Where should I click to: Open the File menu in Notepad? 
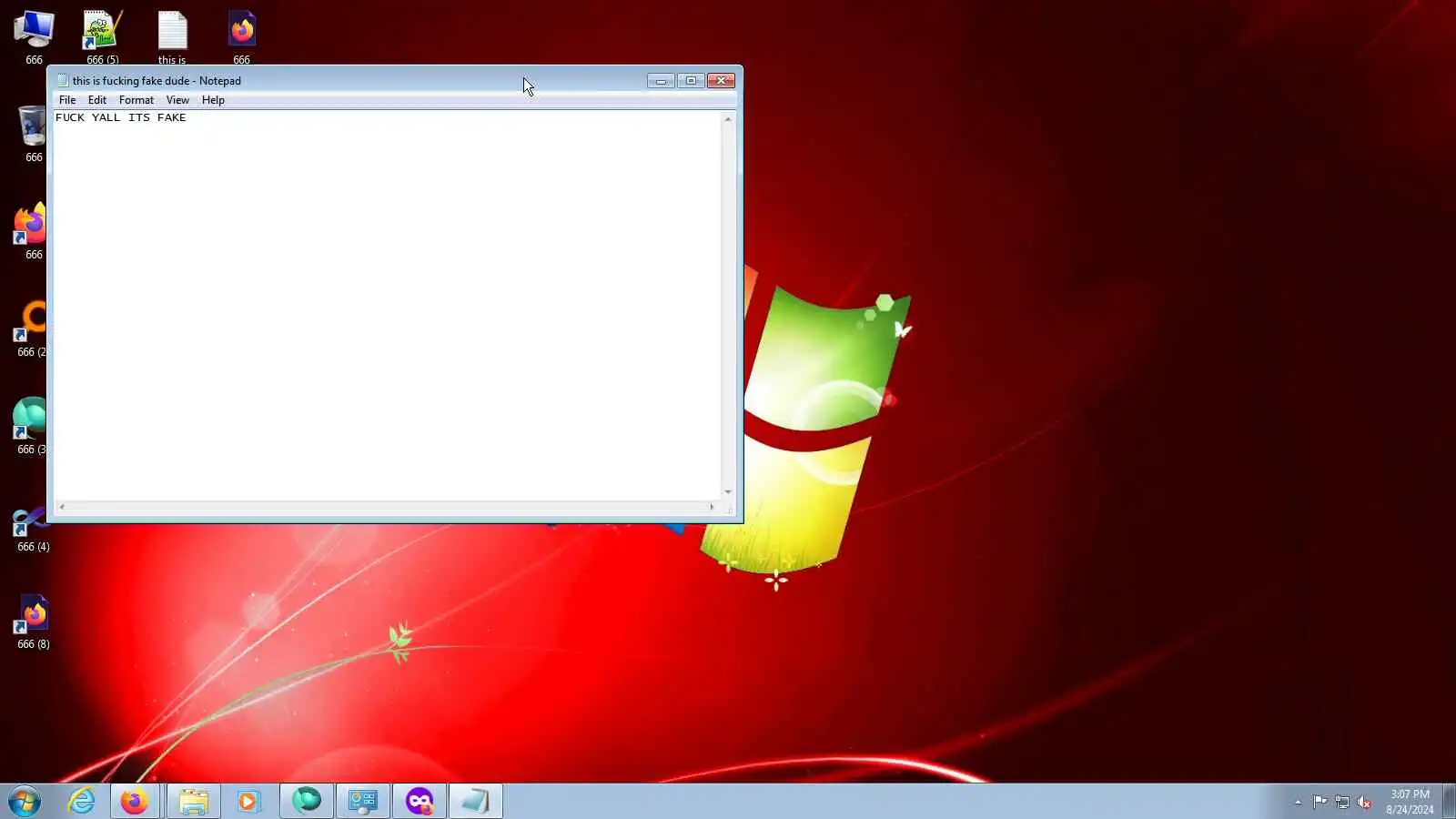67,100
